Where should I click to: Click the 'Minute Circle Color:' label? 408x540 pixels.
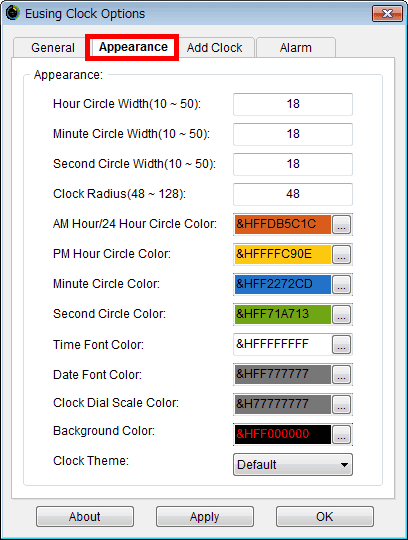[x=106, y=284]
